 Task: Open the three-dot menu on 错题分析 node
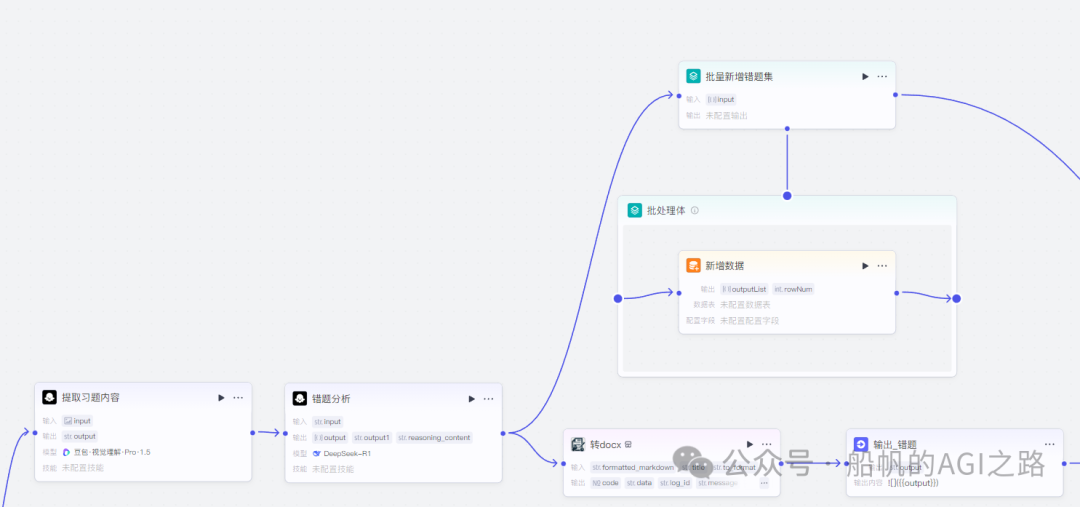(488, 398)
